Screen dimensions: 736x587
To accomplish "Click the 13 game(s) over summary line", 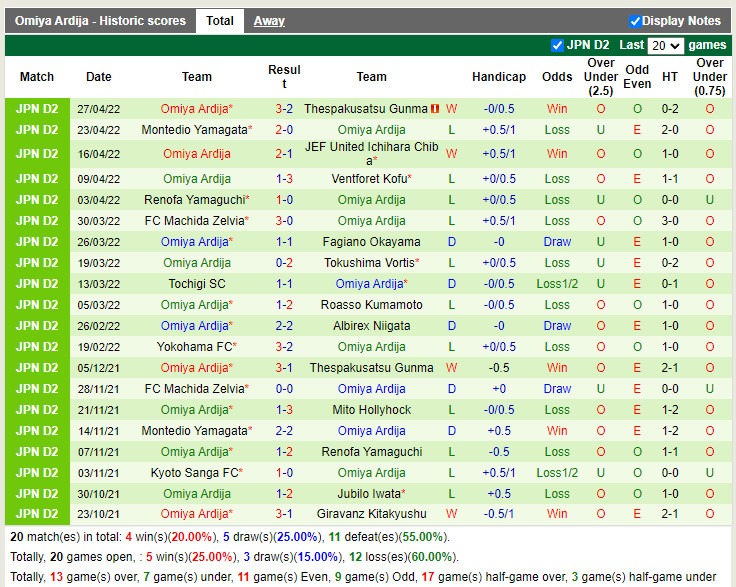I will tap(363, 577).
